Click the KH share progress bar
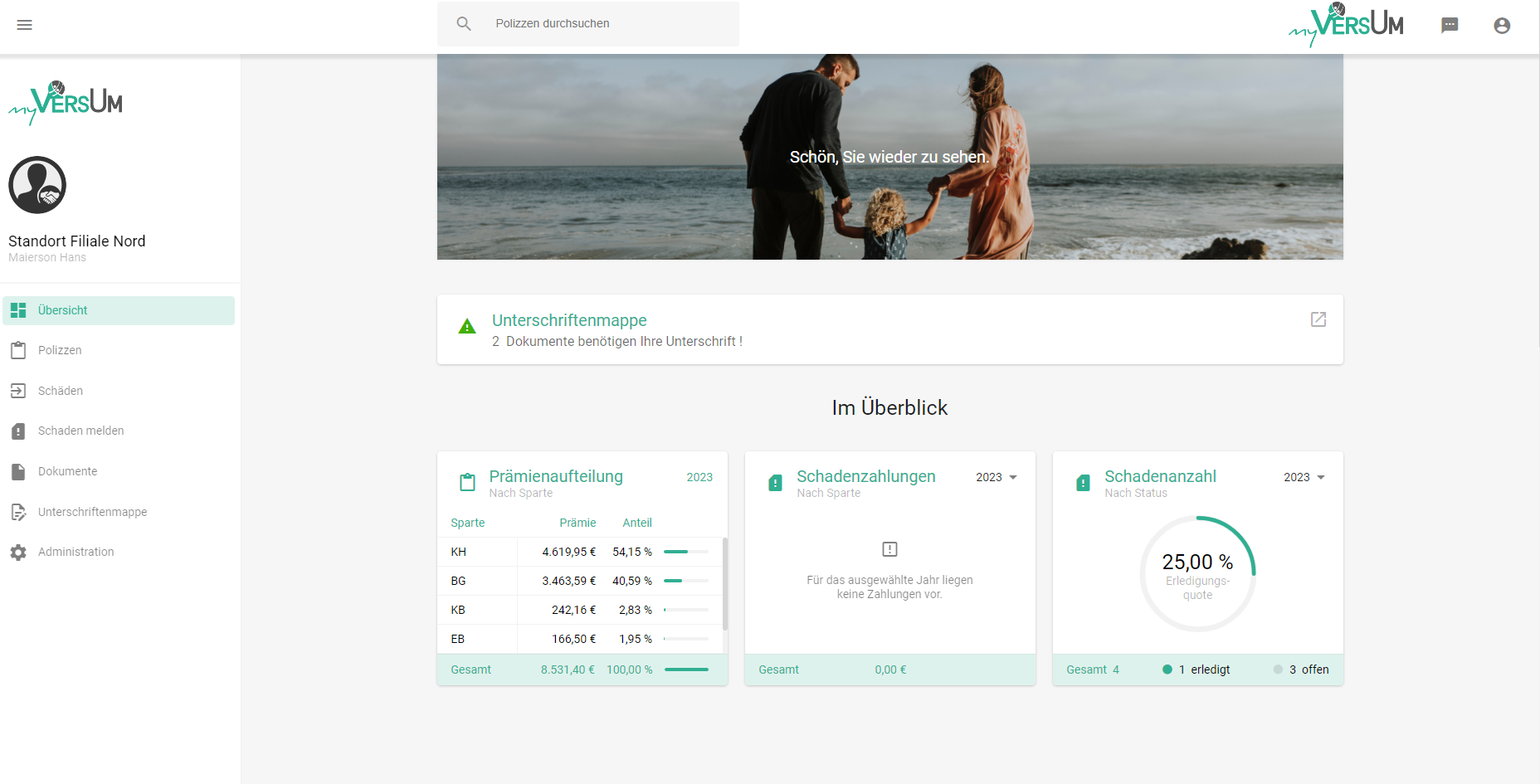Screen dimensions: 1540x784 (686, 552)
